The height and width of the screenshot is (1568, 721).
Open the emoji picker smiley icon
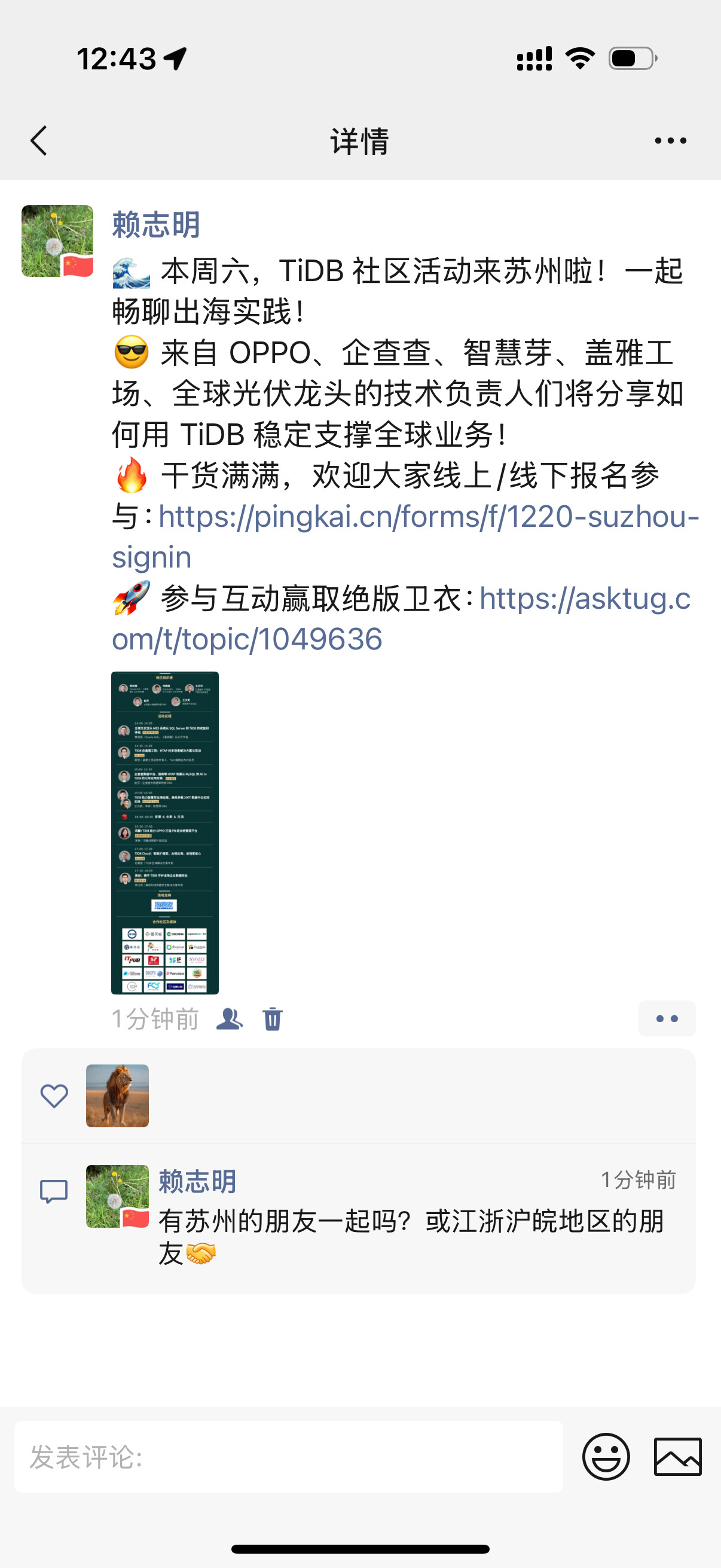coord(606,1457)
